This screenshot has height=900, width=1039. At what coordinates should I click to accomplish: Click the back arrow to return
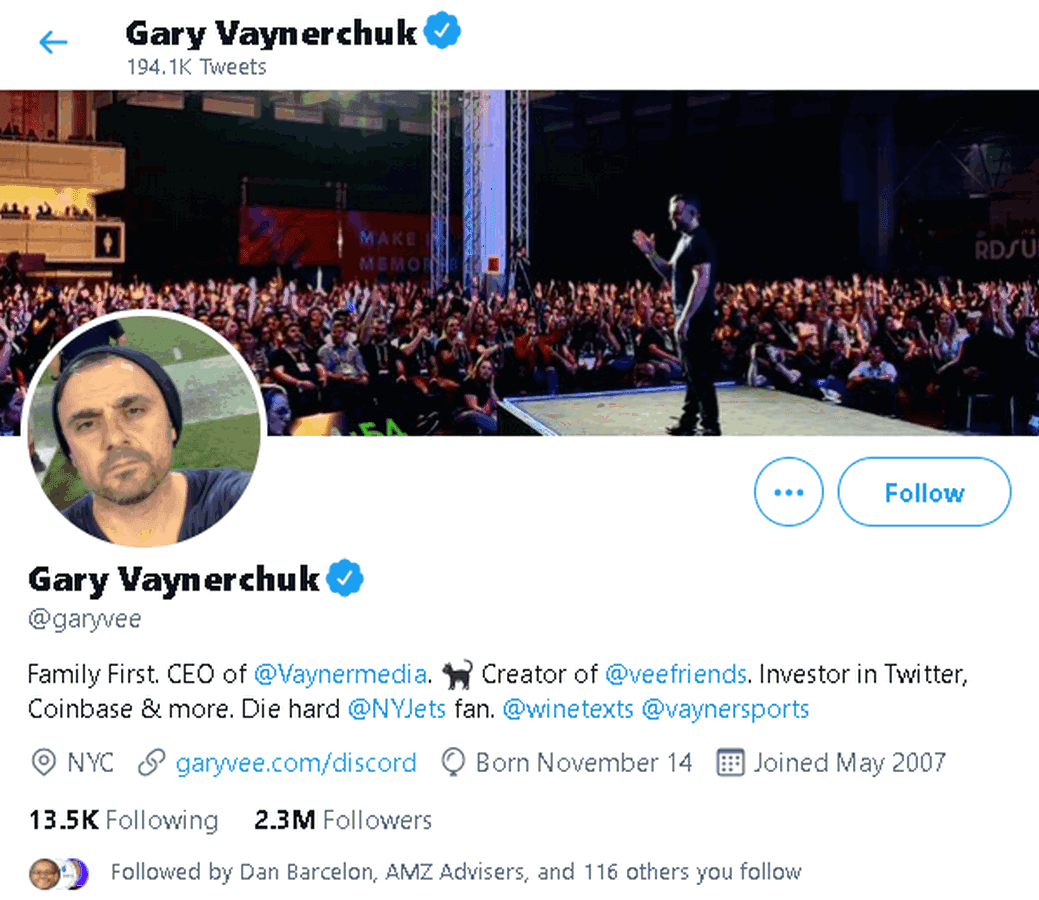click(x=52, y=42)
